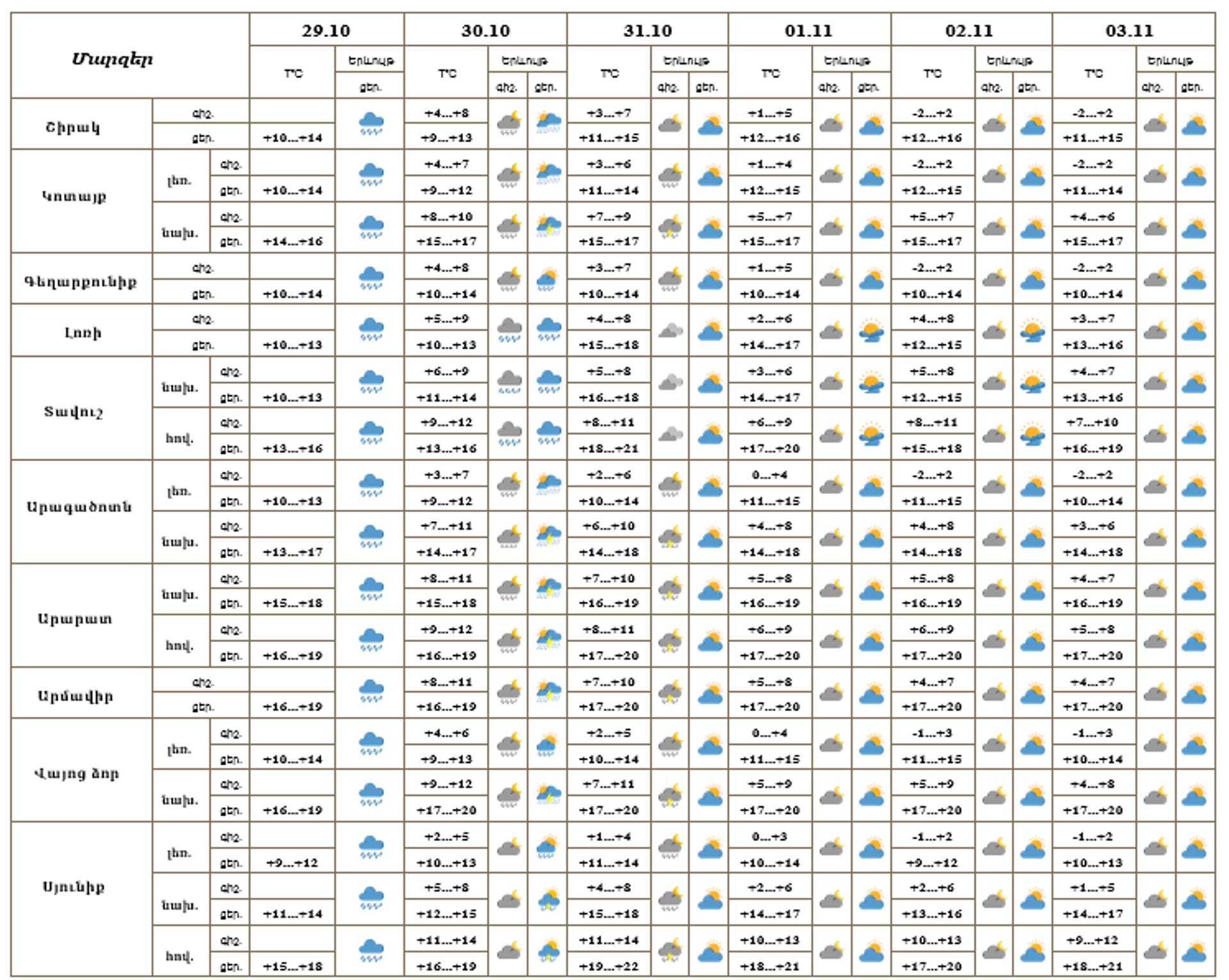Screen dimensions: 1229x980
Task: Select the 02.11 date column header
Action: tap(969, 30)
